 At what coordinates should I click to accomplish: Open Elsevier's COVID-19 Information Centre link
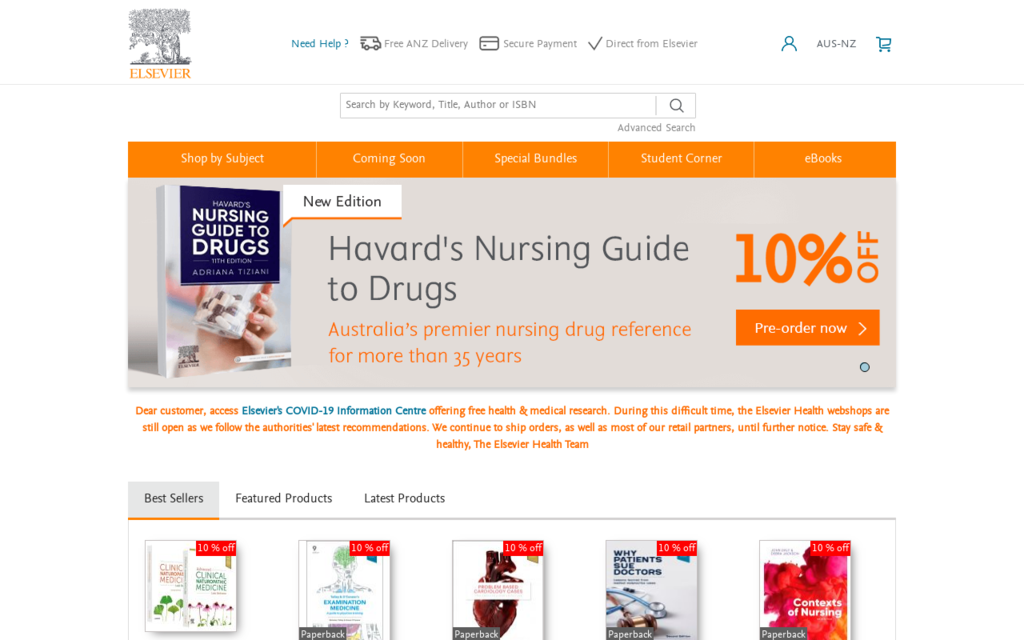334,411
